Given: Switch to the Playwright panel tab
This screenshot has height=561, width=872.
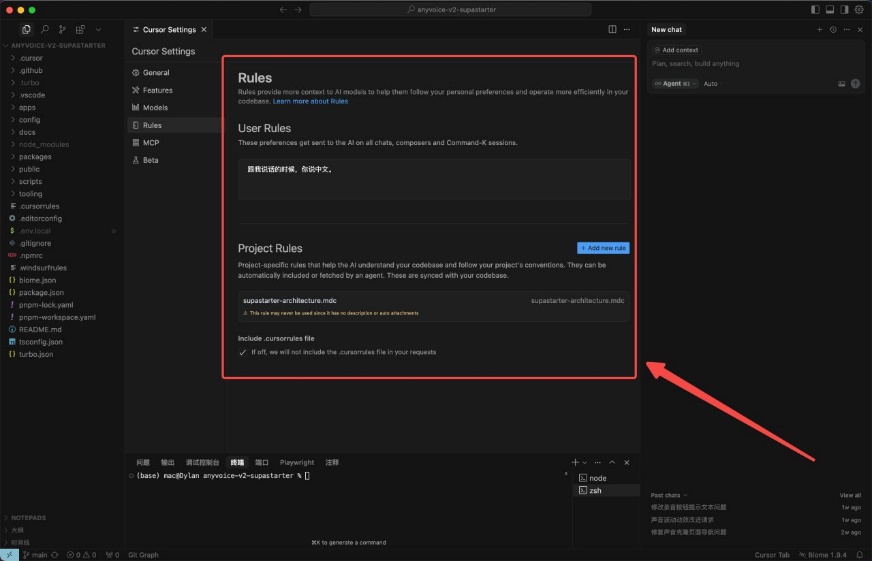Looking at the screenshot, I should (297, 463).
